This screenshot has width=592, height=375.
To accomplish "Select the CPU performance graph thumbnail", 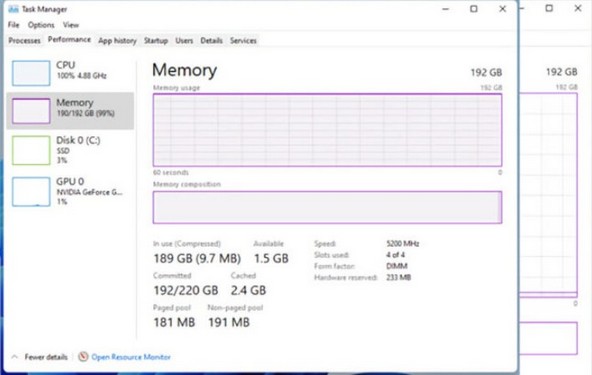I will coord(31,73).
